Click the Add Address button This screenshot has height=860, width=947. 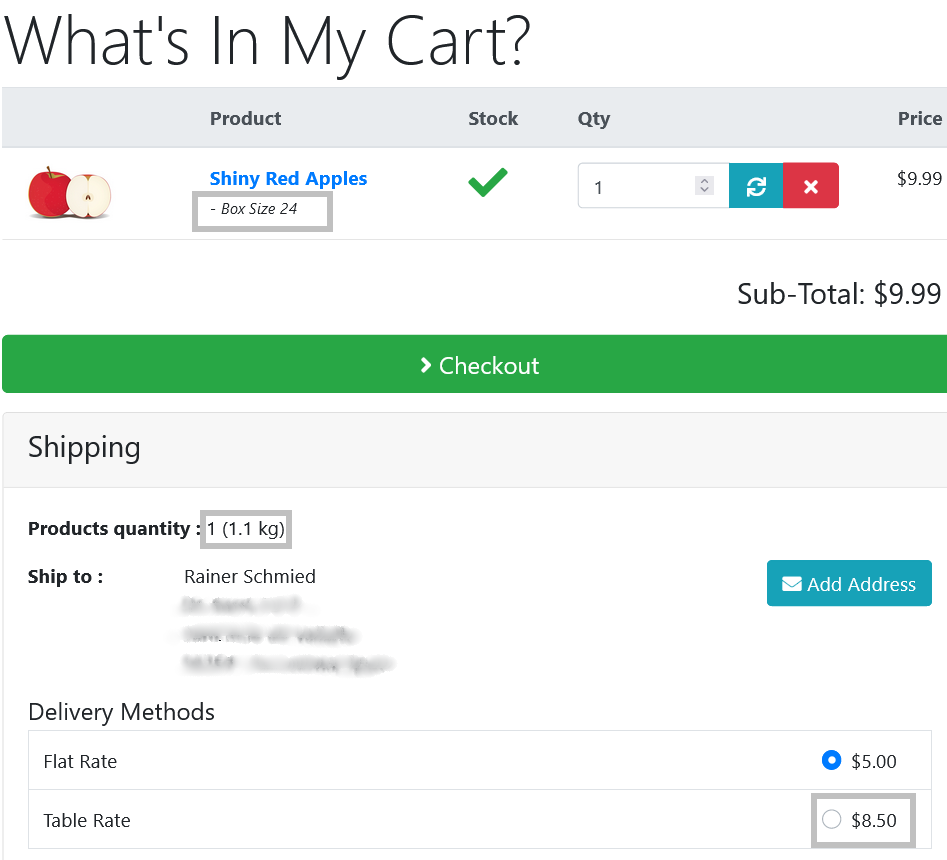tap(849, 583)
